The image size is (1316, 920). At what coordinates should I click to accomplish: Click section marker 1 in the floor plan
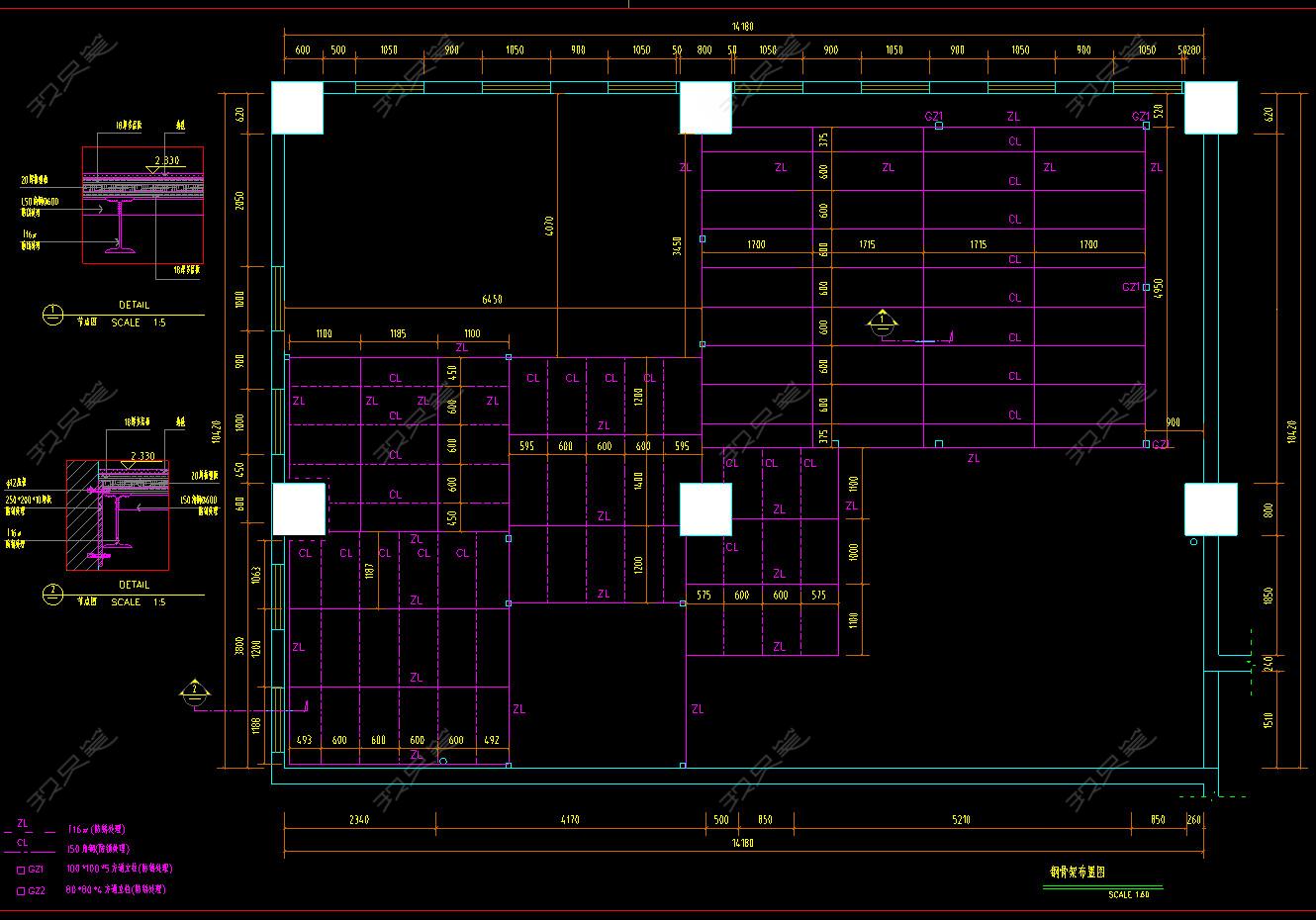click(882, 322)
